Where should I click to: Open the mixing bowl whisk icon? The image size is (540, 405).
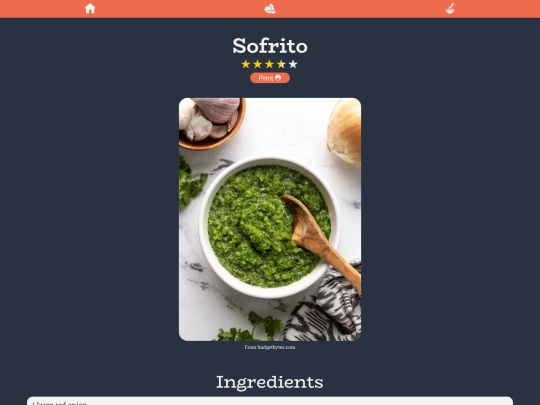pyautogui.click(x=450, y=9)
